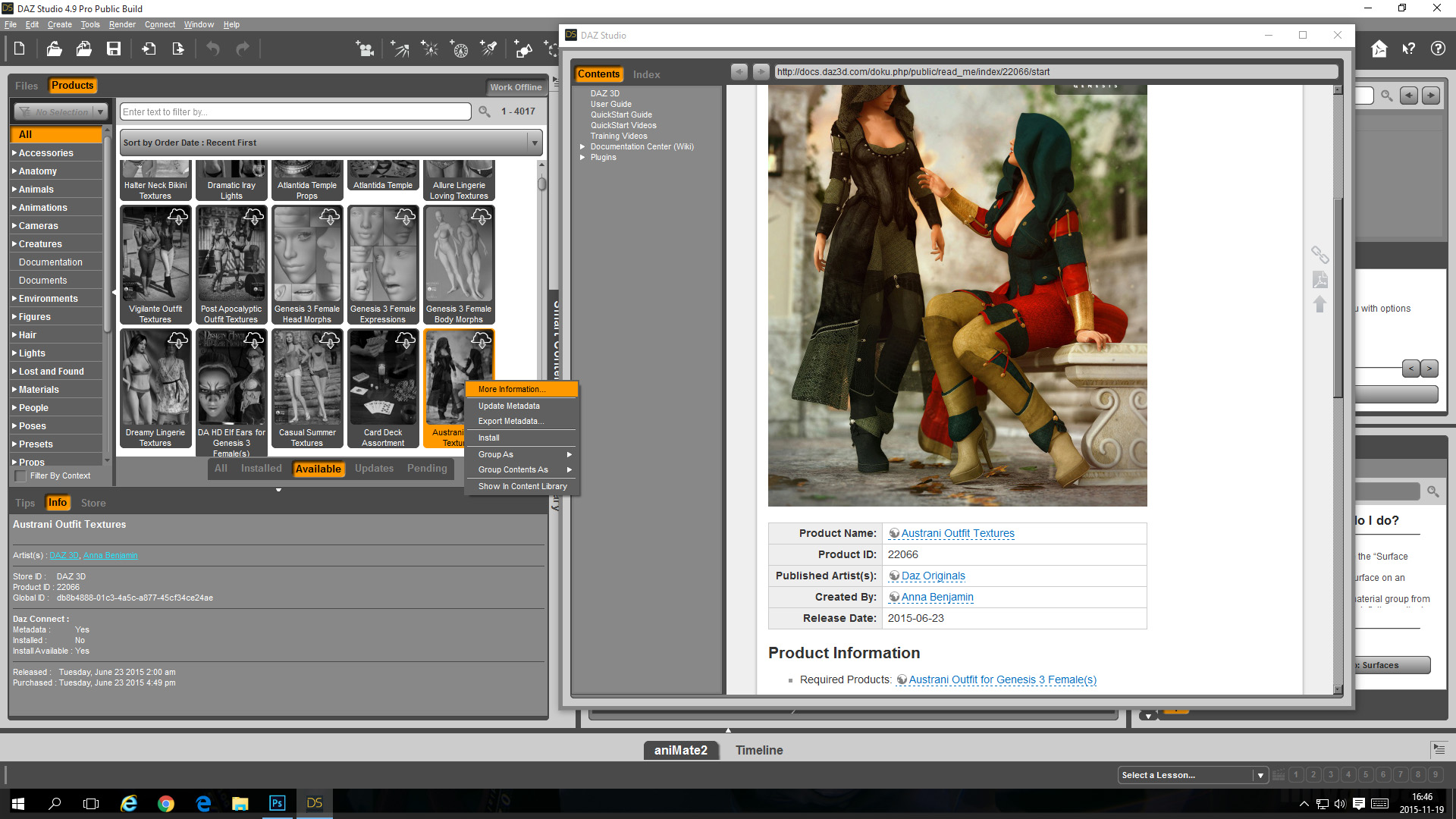
Task: Open the Select a Lesson dropdown
Action: 1193,775
